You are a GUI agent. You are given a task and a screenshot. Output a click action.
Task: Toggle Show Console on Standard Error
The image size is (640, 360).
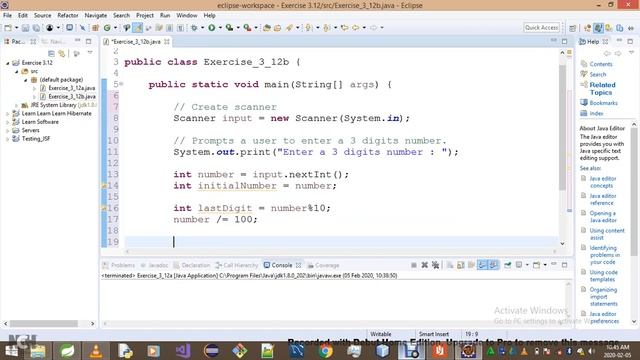pyautogui.click(x=493, y=265)
